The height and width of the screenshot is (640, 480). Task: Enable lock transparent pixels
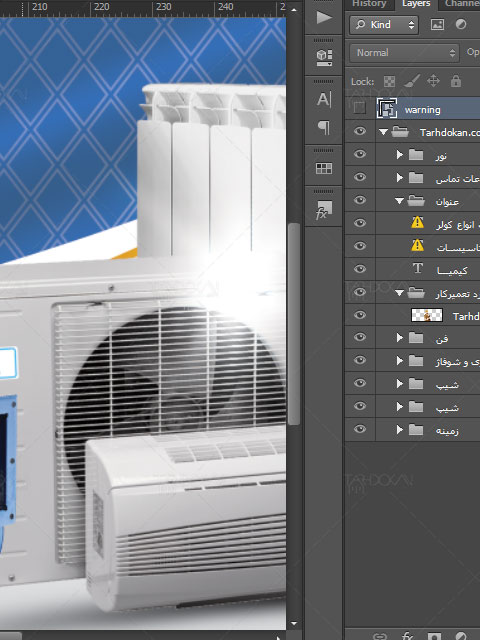[x=389, y=82]
